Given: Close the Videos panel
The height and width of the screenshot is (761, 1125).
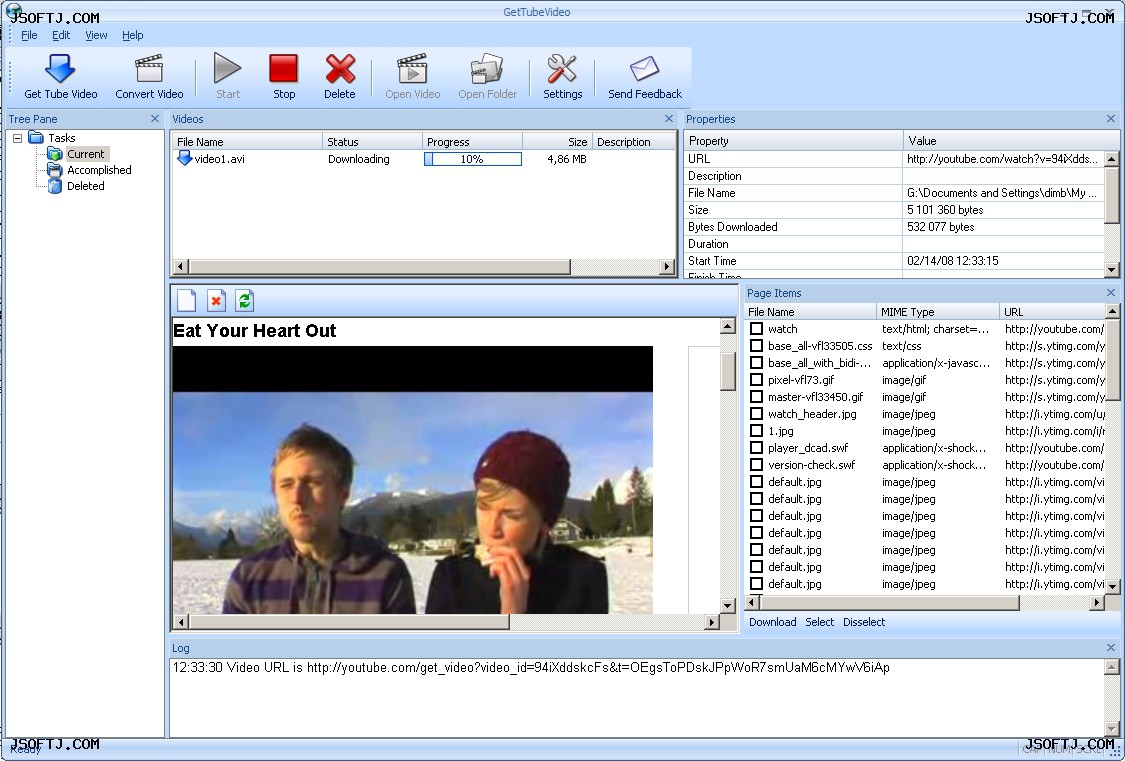Looking at the screenshot, I should click(x=669, y=119).
